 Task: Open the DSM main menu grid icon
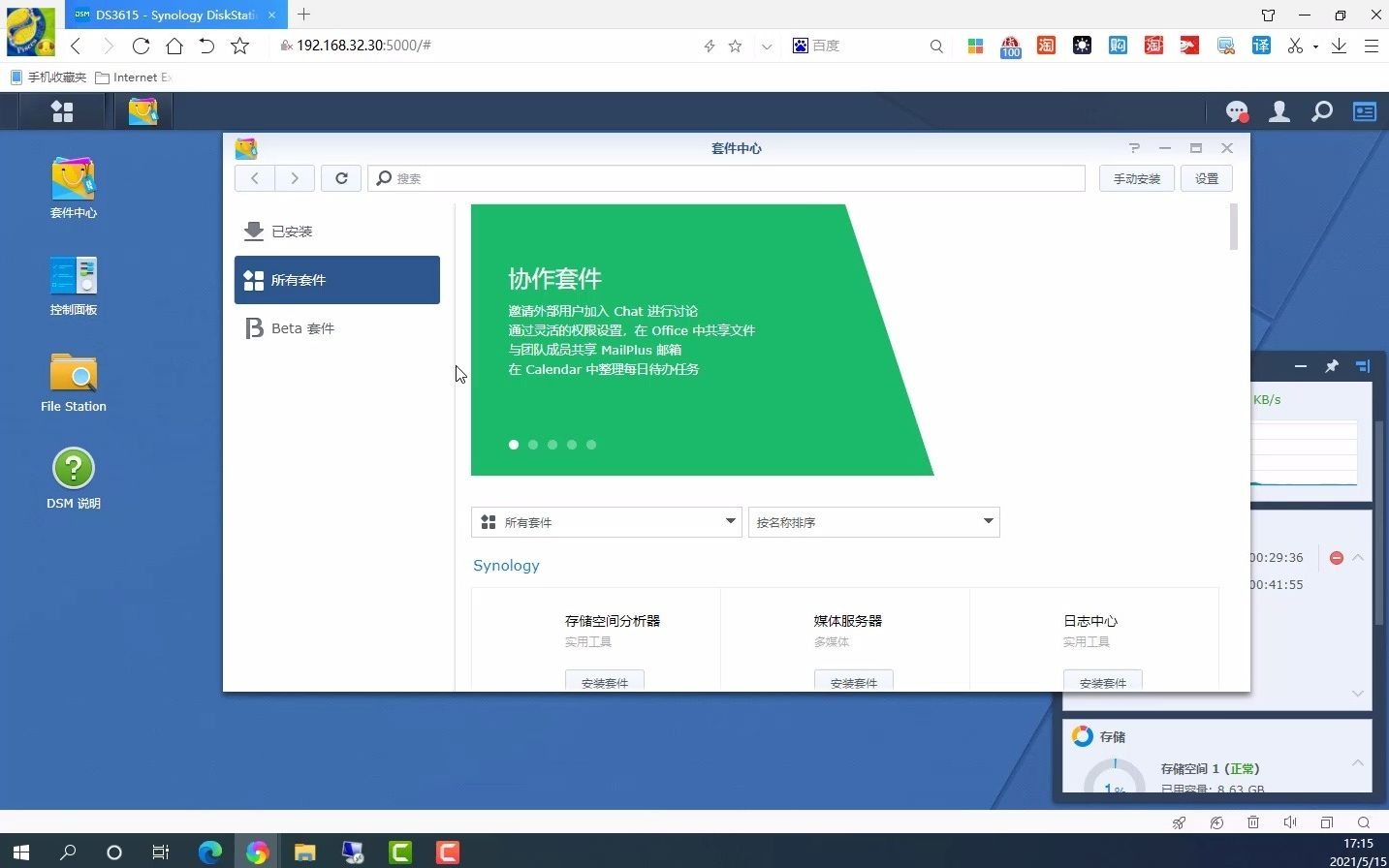(62, 111)
